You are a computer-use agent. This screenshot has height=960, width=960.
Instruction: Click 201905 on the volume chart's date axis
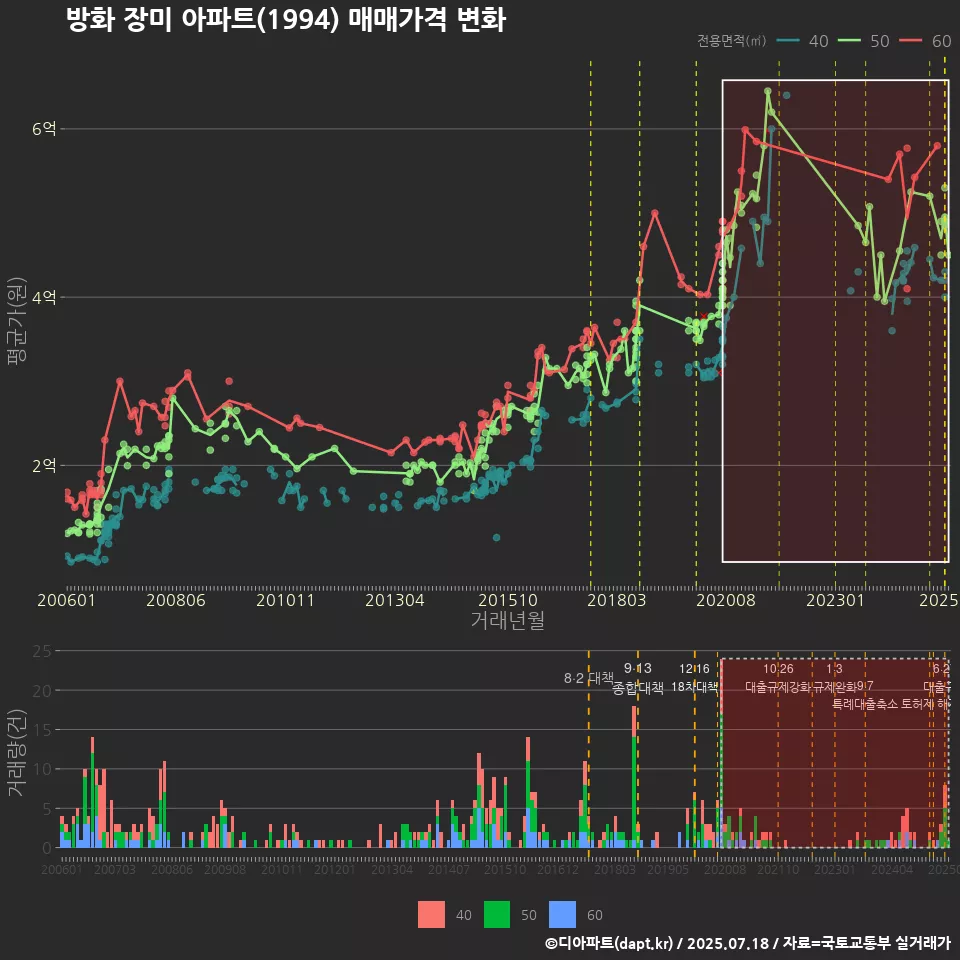coord(668,869)
